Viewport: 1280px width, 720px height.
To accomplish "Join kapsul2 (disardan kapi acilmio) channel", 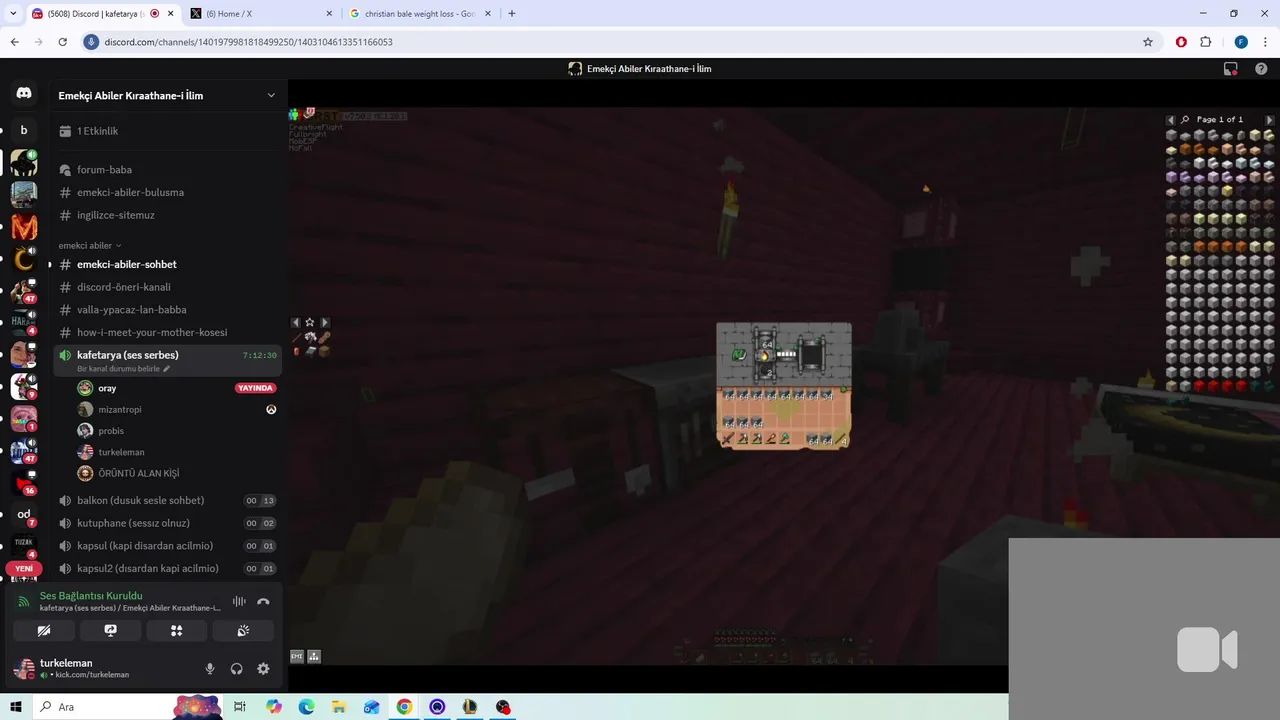I will (167, 569).
